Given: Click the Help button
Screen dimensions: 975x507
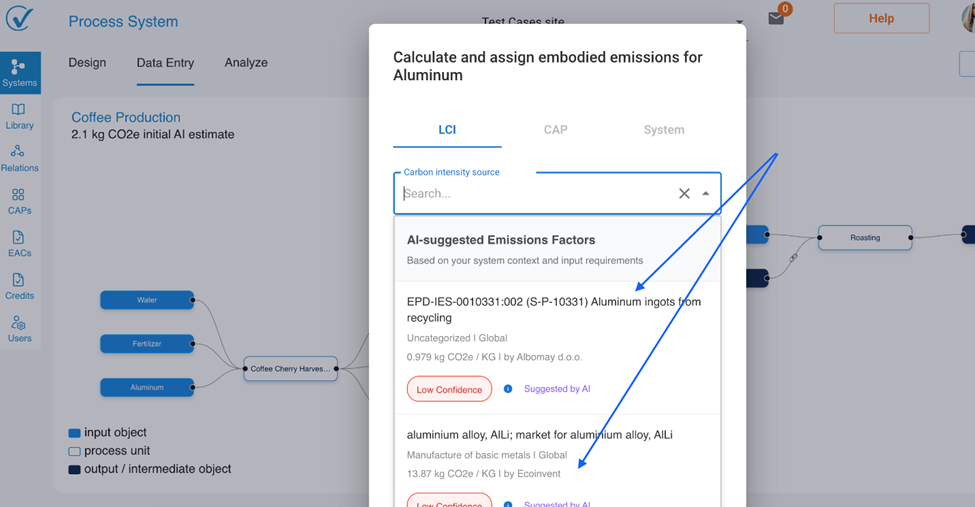Looking at the screenshot, I should click(x=881, y=18).
